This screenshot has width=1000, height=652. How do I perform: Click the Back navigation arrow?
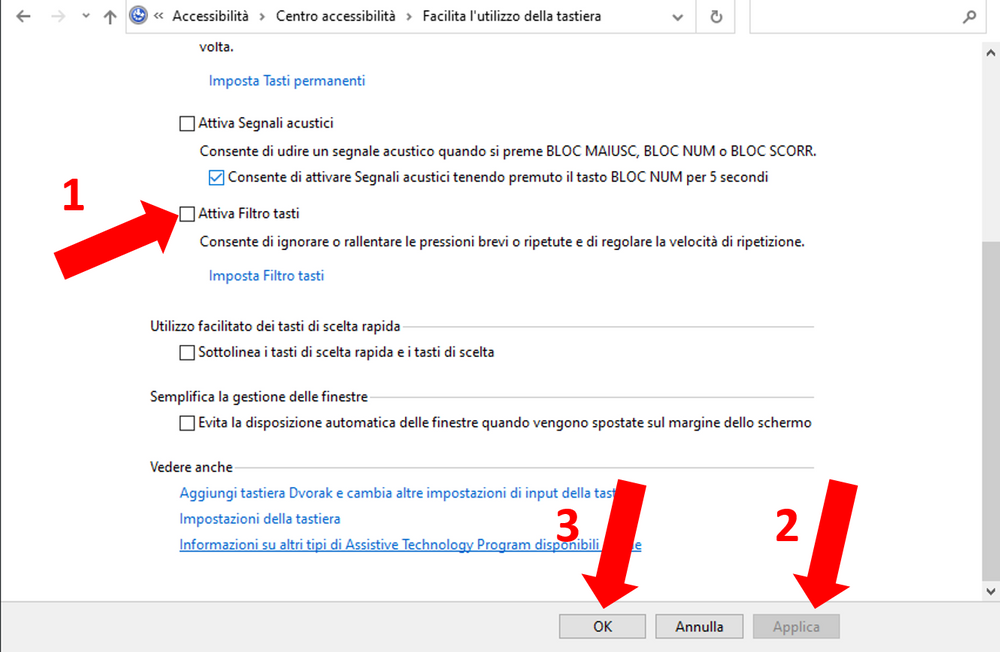[x=23, y=17]
